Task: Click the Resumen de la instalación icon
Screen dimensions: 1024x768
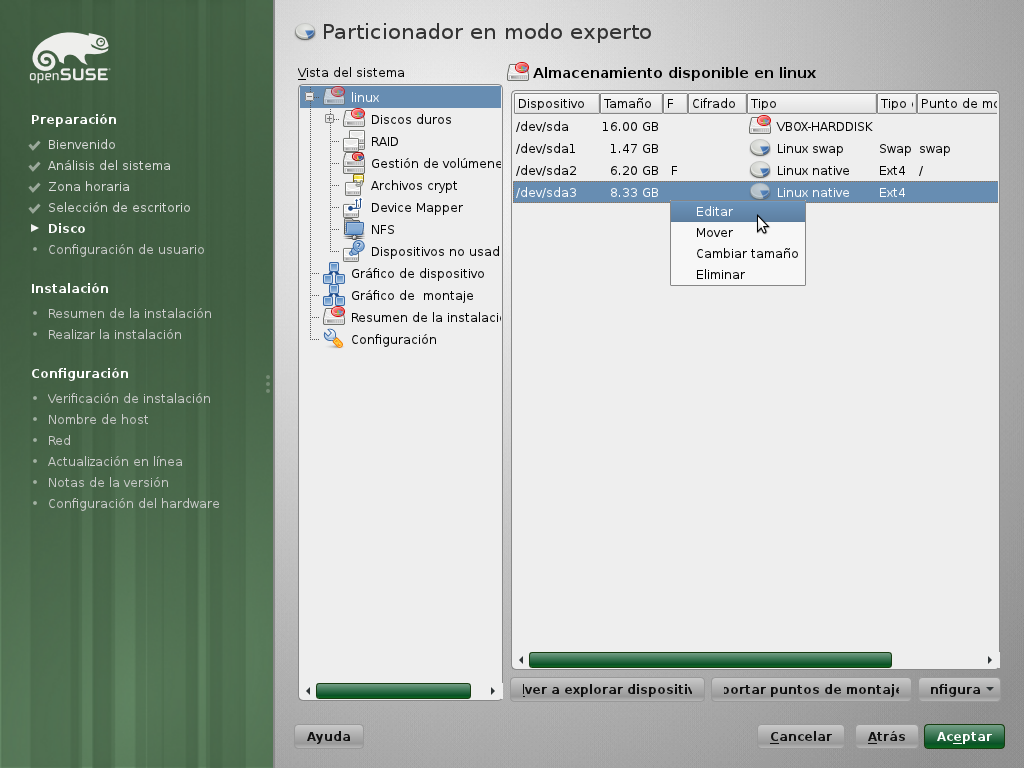Action: [x=334, y=317]
